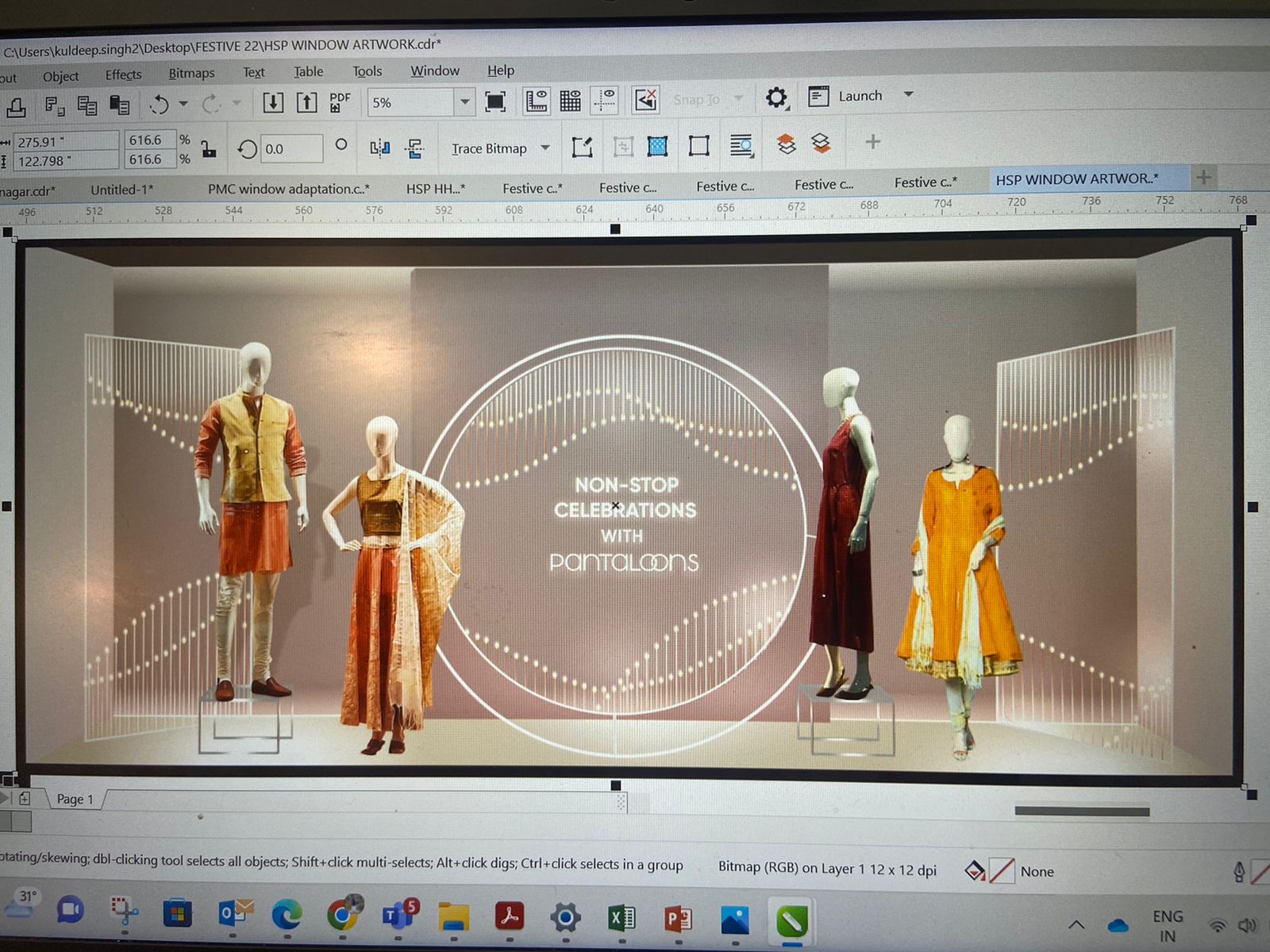Click the fill bucket icon in status bar
Screen dimensions: 1270x952
pyautogui.click(x=975, y=871)
